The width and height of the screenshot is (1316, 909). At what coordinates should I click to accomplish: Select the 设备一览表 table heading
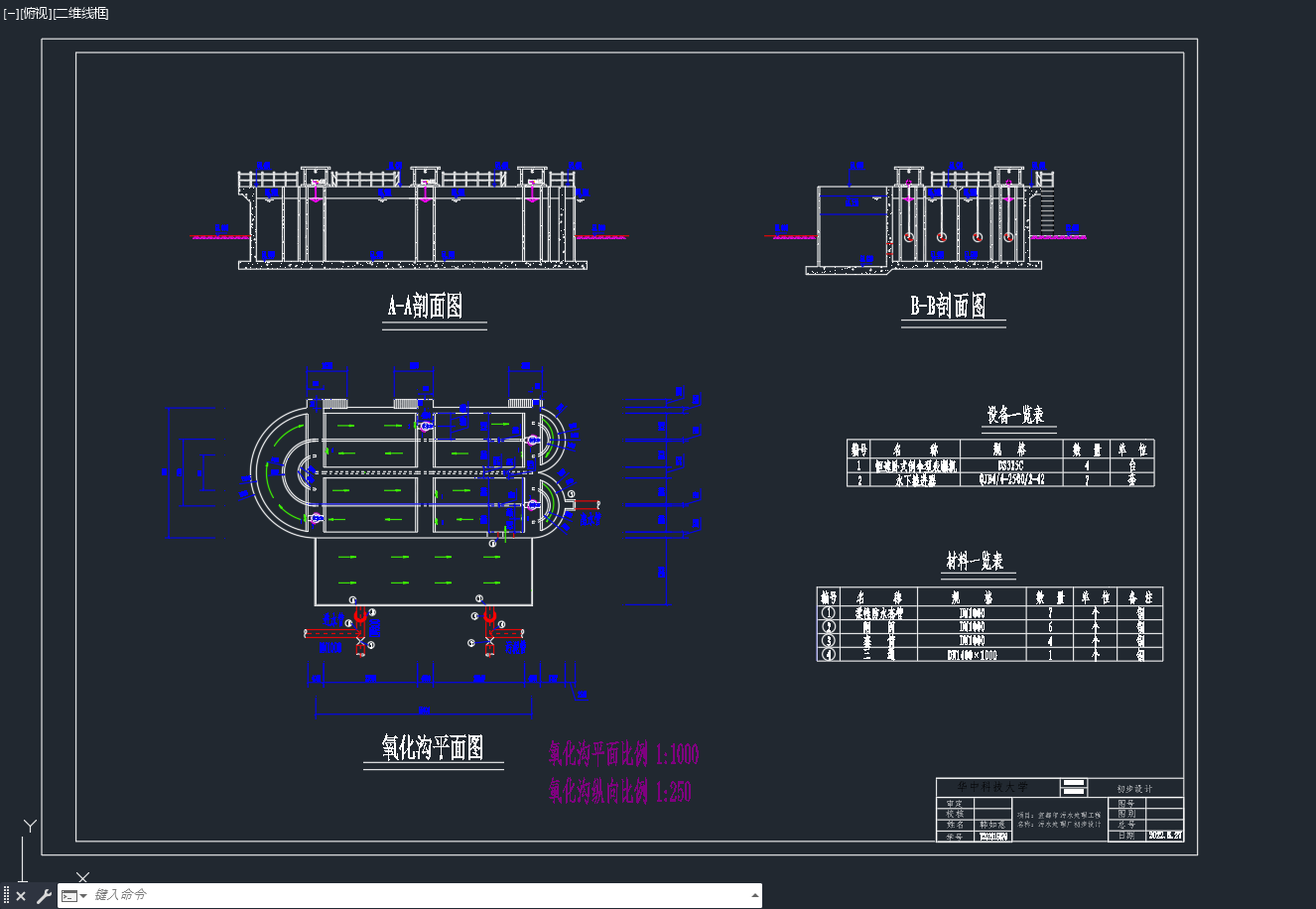tap(1015, 415)
